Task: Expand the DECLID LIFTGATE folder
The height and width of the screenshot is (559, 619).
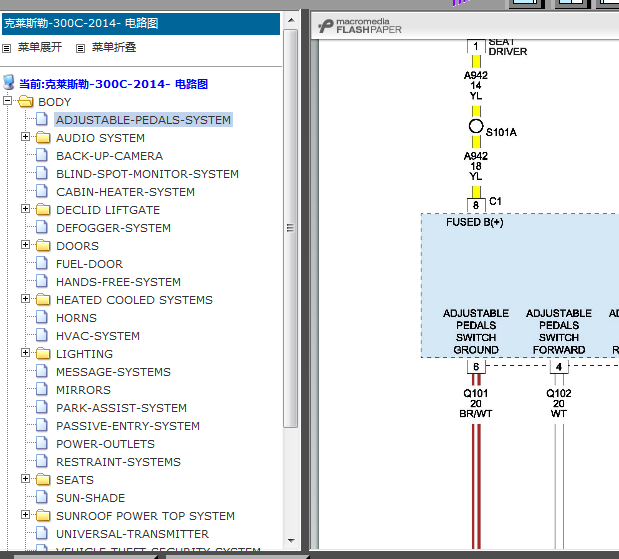Action: [25, 208]
